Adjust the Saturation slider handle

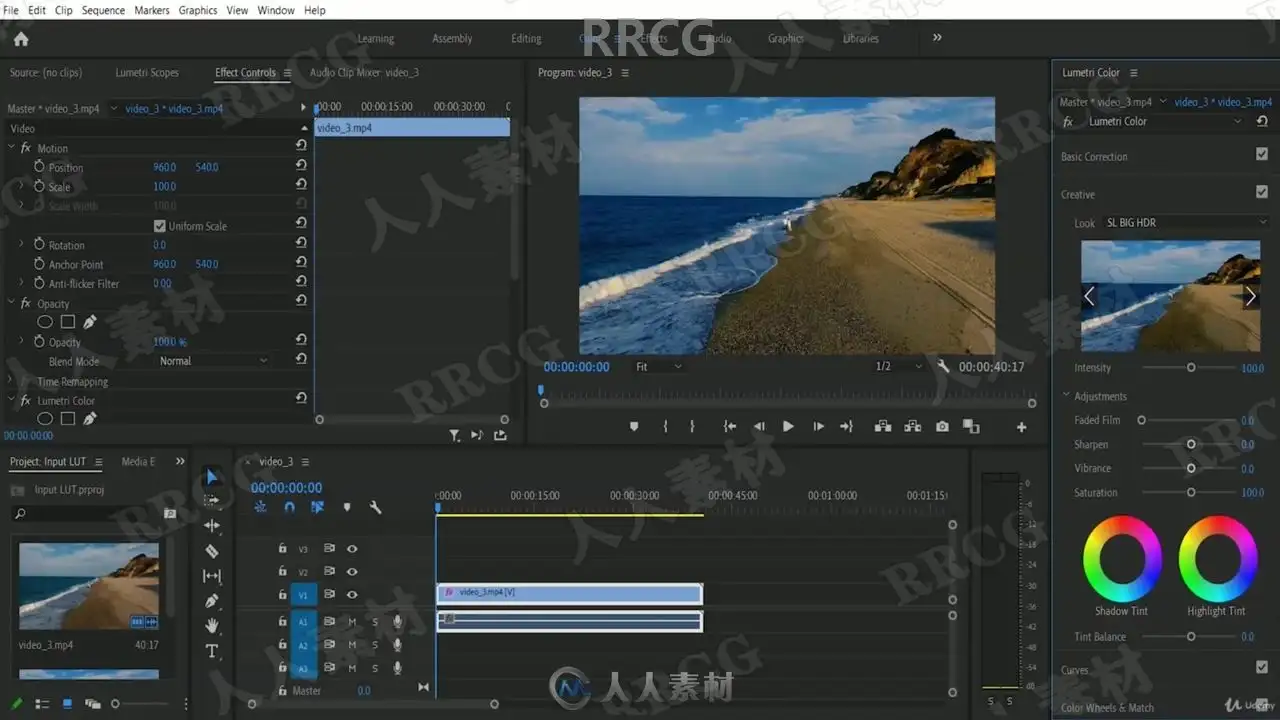point(1191,492)
